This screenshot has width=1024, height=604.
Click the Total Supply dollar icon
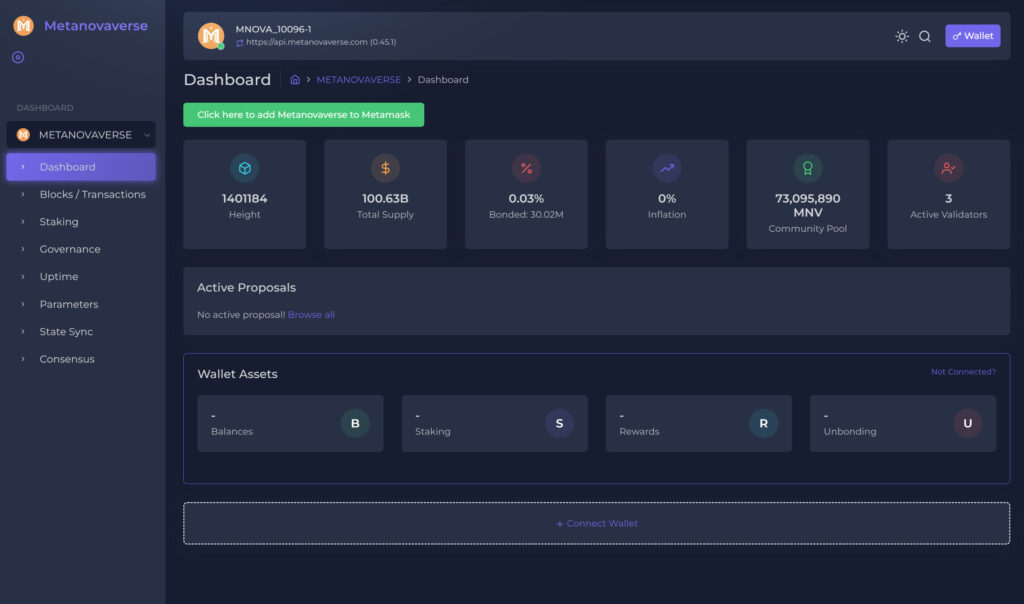tap(385, 168)
